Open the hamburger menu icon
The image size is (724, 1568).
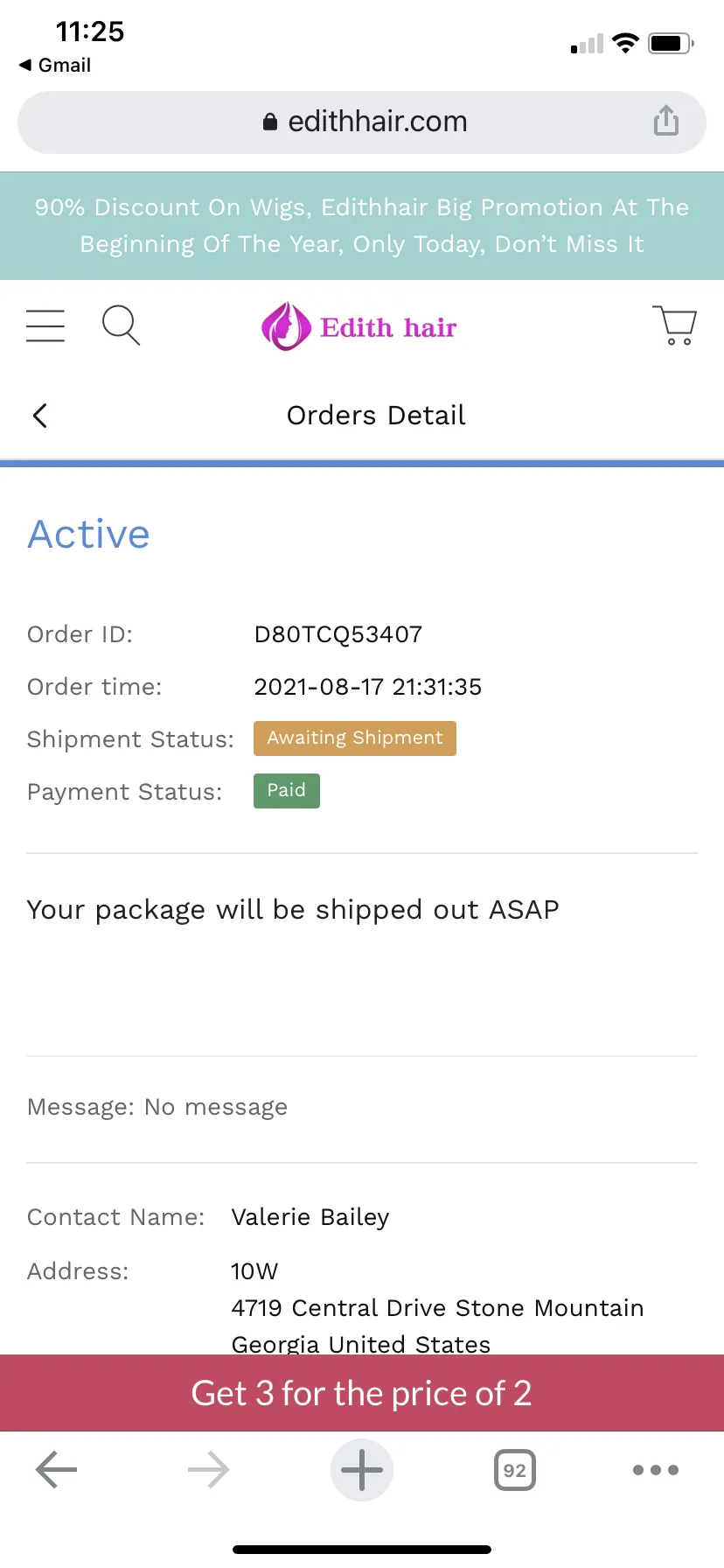(45, 325)
